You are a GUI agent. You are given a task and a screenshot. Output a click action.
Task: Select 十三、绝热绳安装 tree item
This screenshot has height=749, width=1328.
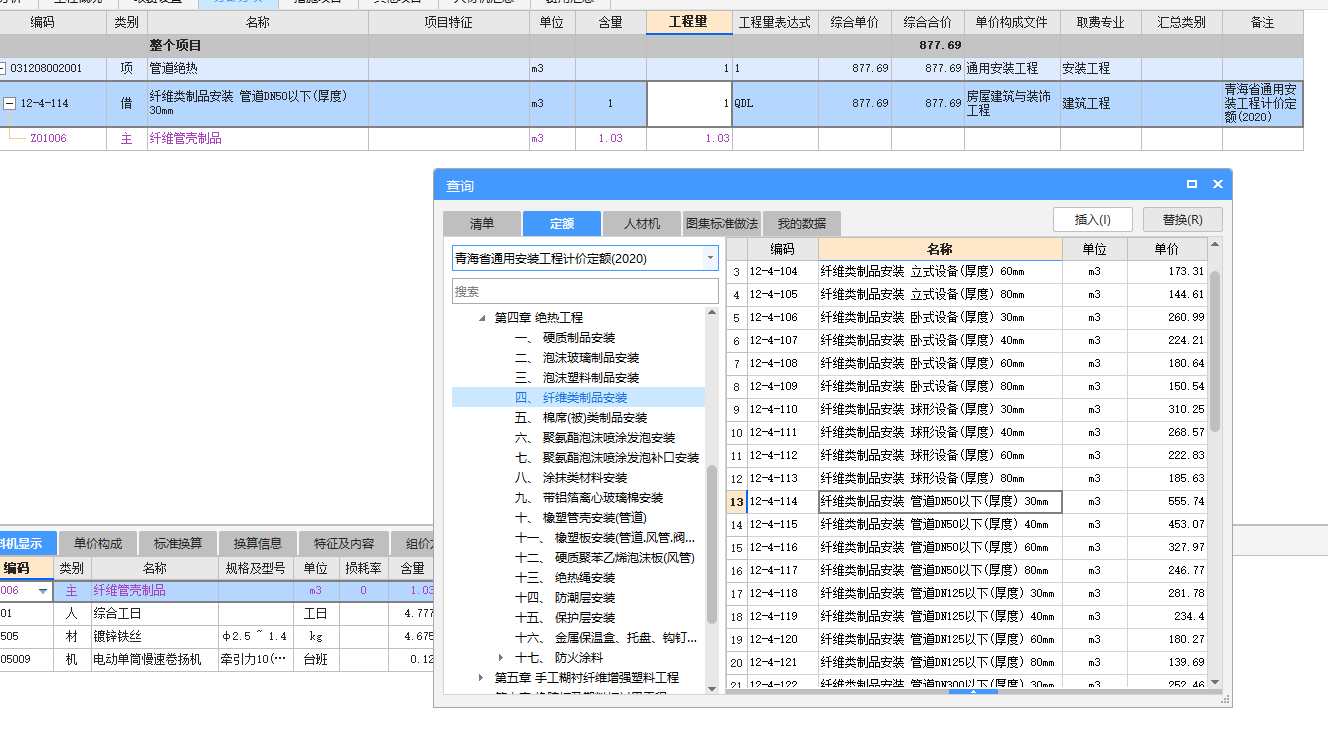565,578
